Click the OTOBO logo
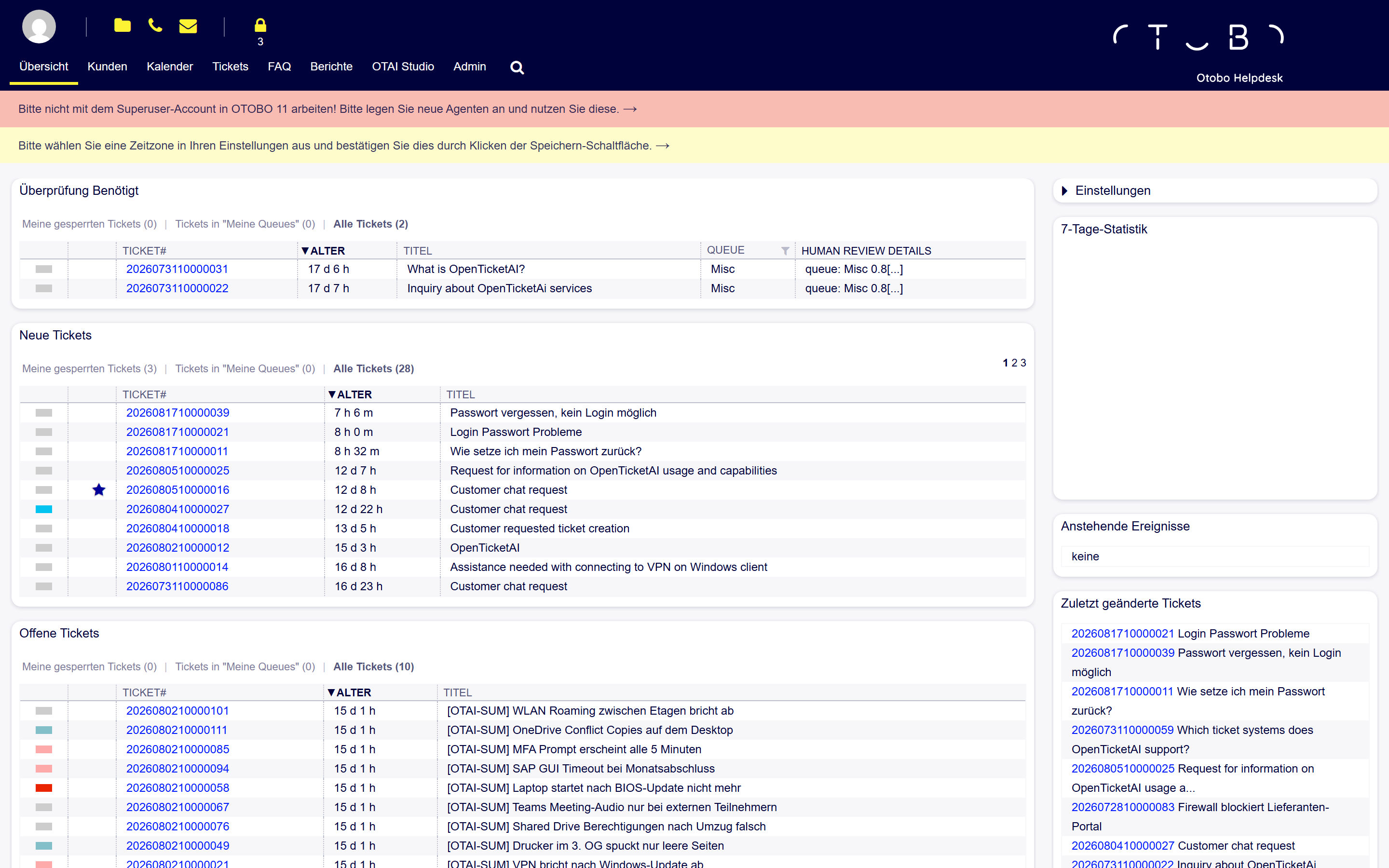1389x868 pixels. [1198, 38]
